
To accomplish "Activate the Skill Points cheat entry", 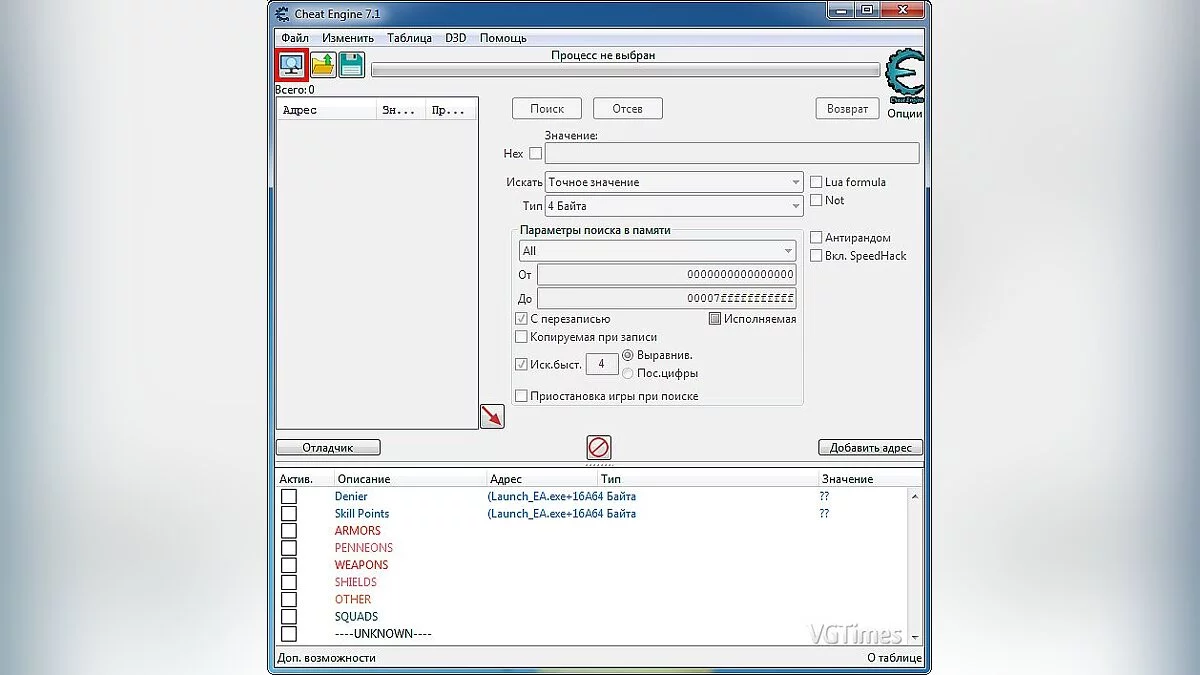I will pos(289,513).
